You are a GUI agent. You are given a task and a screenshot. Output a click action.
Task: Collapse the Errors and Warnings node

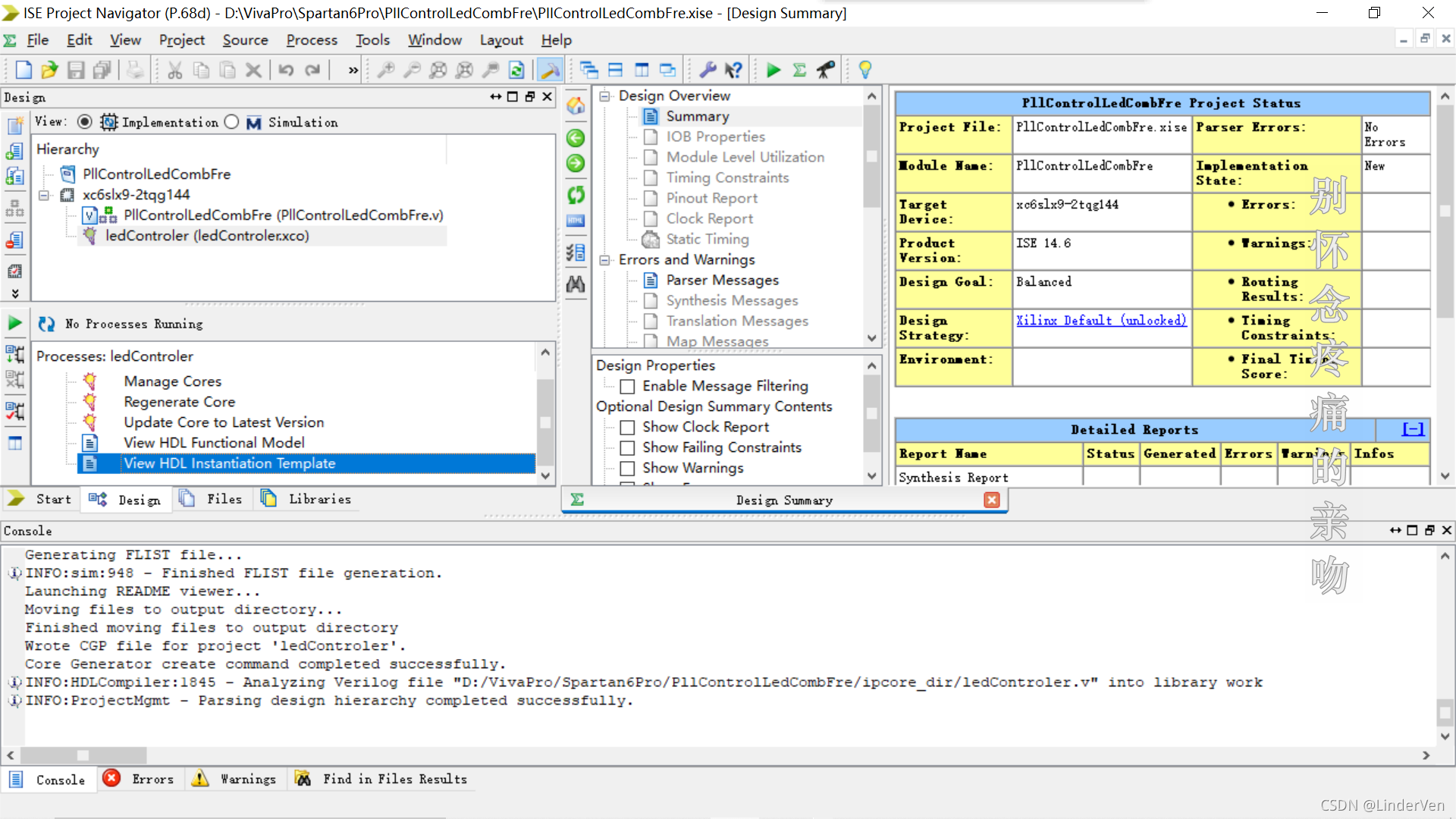(605, 260)
